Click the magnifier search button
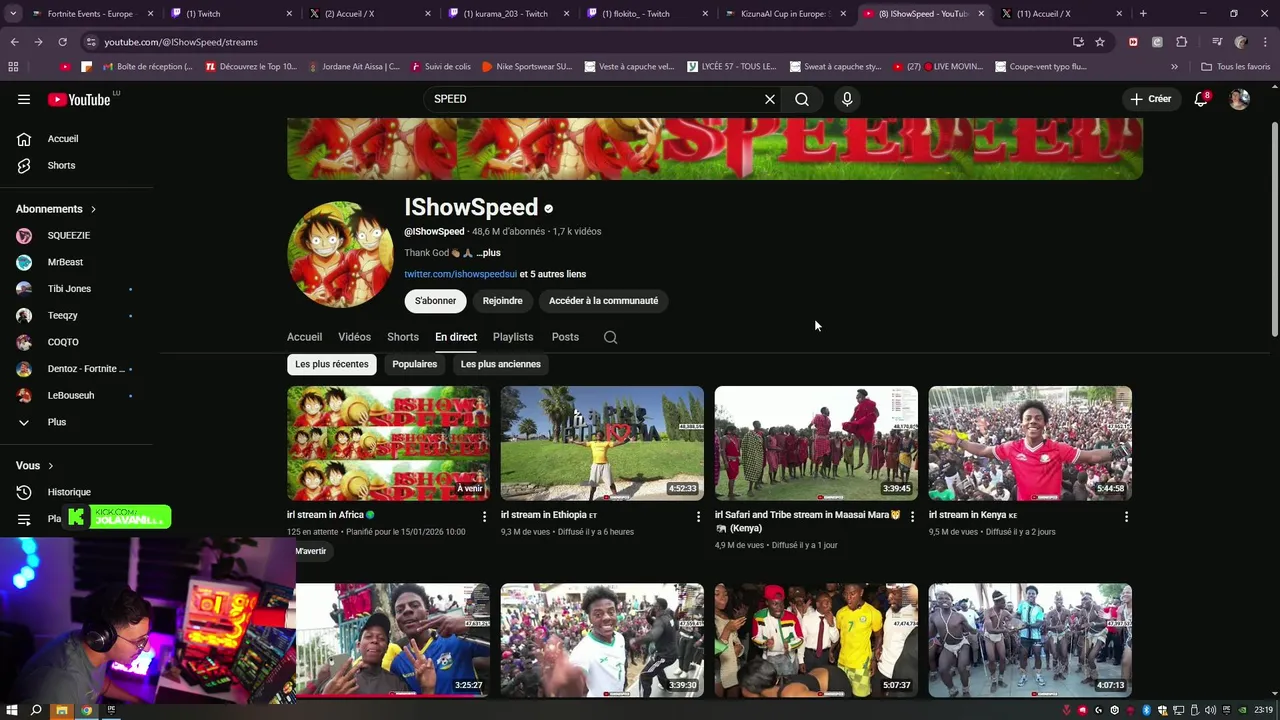1280x720 pixels. coord(802,99)
